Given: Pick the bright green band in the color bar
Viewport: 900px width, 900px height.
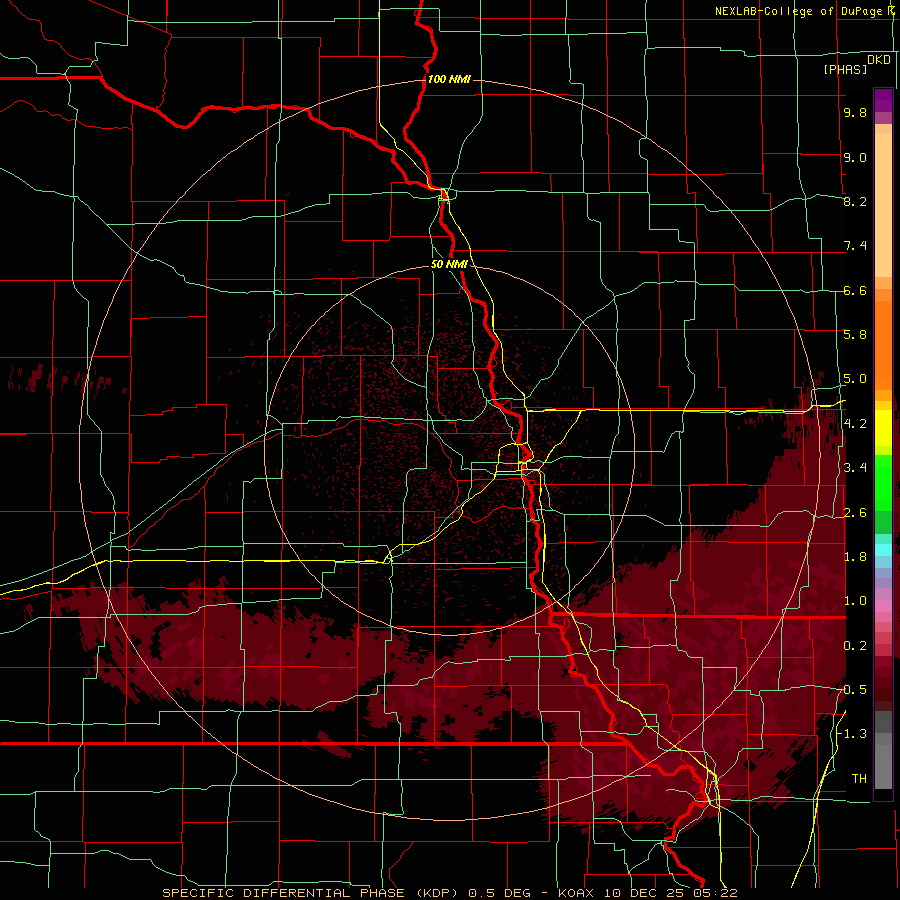Looking at the screenshot, I should 883,482.
